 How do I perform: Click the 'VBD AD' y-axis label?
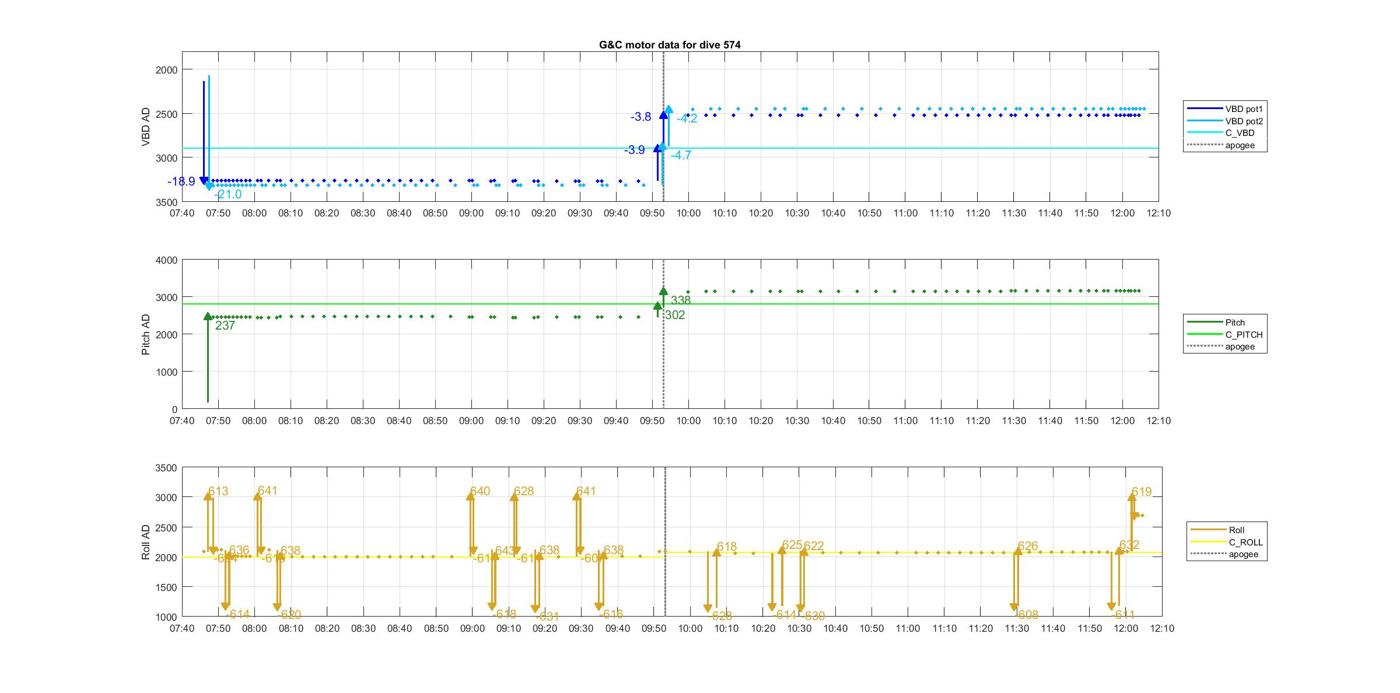[x=147, y=127]
